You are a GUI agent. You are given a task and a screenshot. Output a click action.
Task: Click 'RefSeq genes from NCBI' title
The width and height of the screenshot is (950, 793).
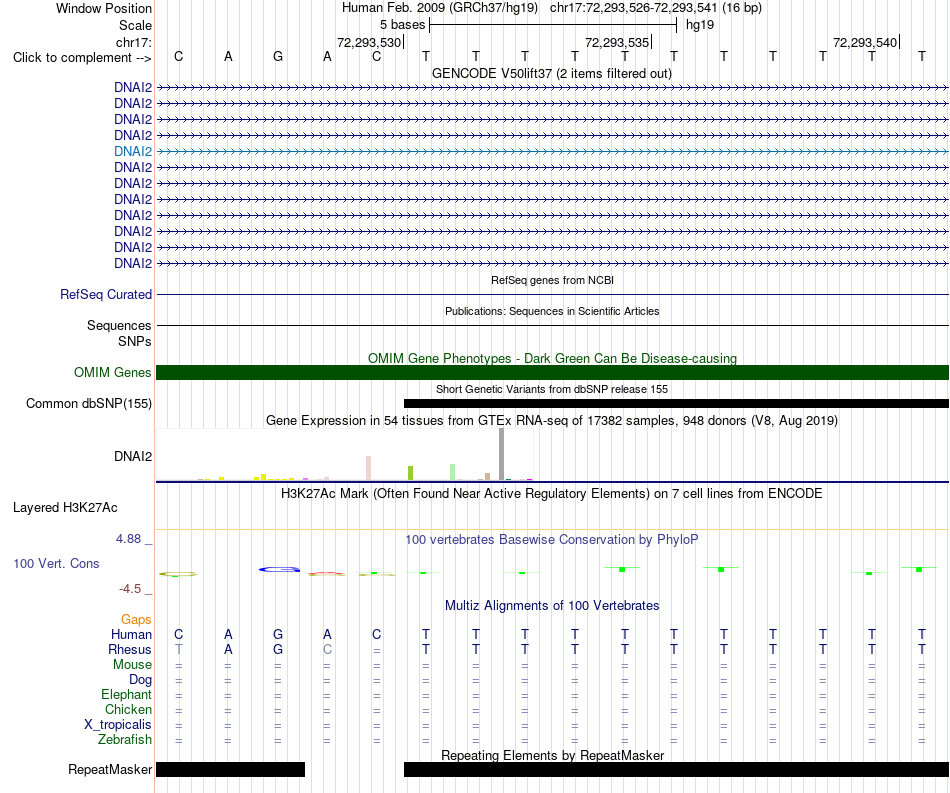pyautogui.click(x=552, y=280)
